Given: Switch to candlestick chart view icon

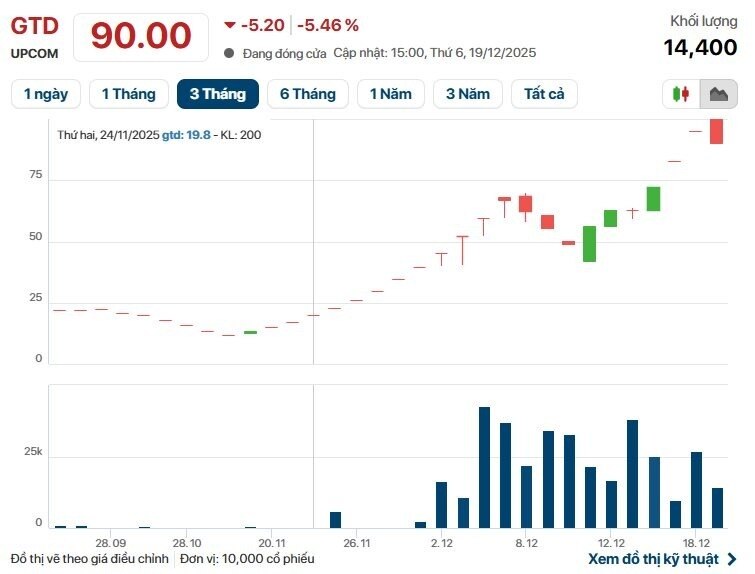Looking at the screenshot, I should 682,94.
